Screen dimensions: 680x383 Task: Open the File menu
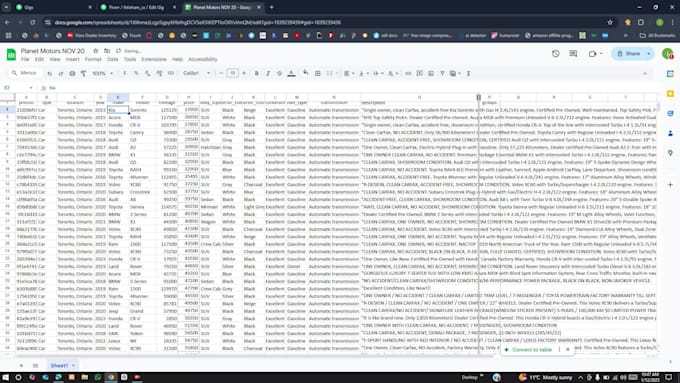(x=25, y=59)
